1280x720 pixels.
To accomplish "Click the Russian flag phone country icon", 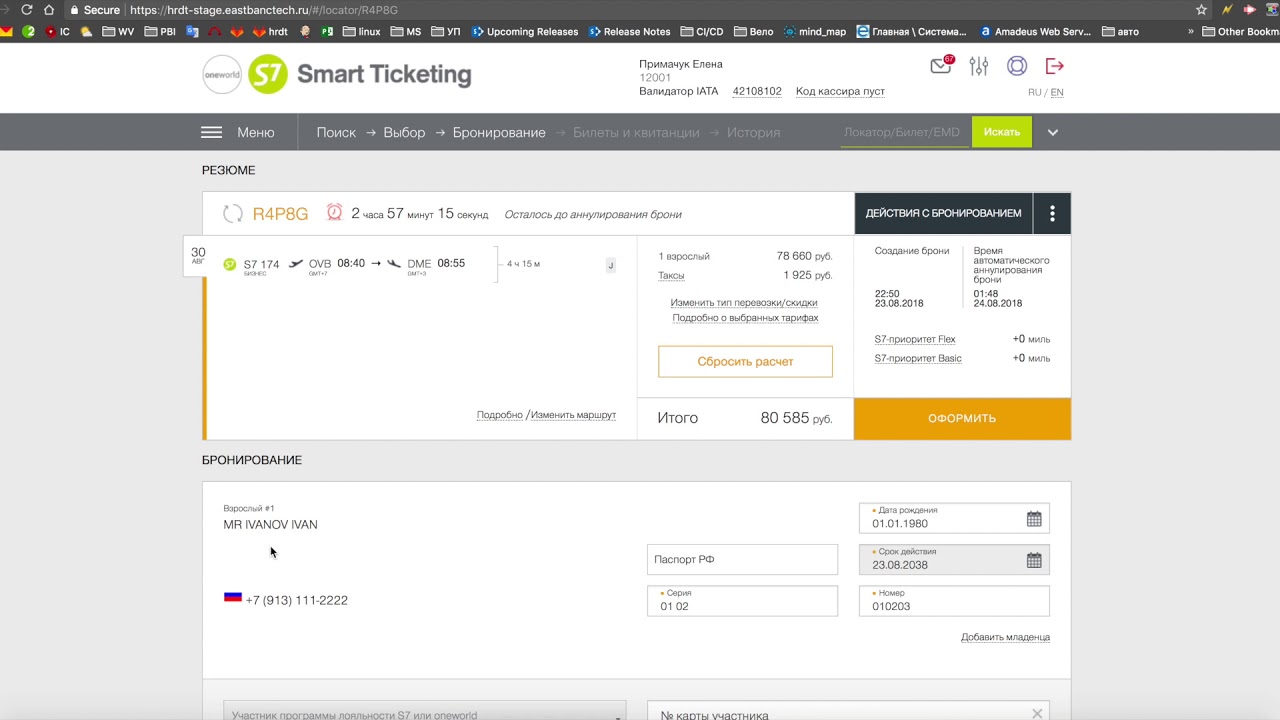I will [x=233, y=597].
